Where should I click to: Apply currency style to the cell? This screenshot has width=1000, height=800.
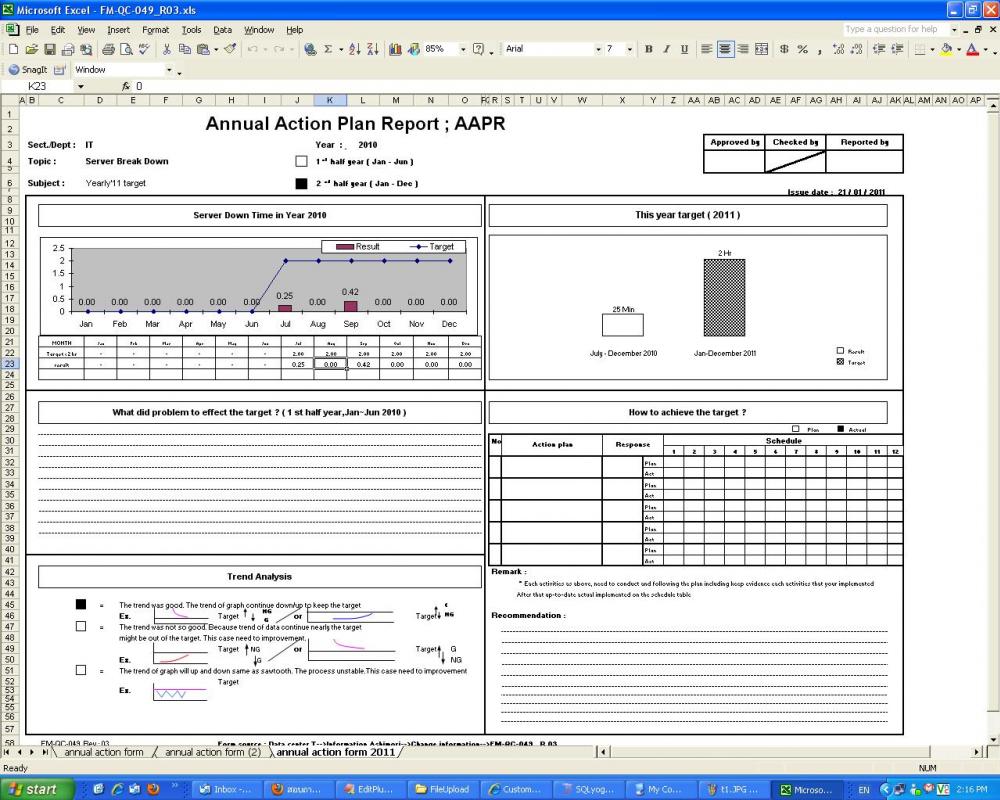point(784,49)
